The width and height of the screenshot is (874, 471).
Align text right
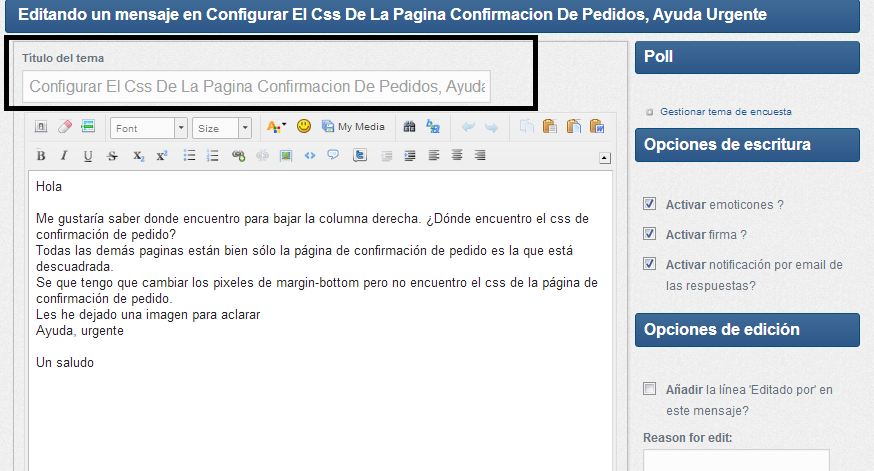pyautogui.click(x=480, y=155)
